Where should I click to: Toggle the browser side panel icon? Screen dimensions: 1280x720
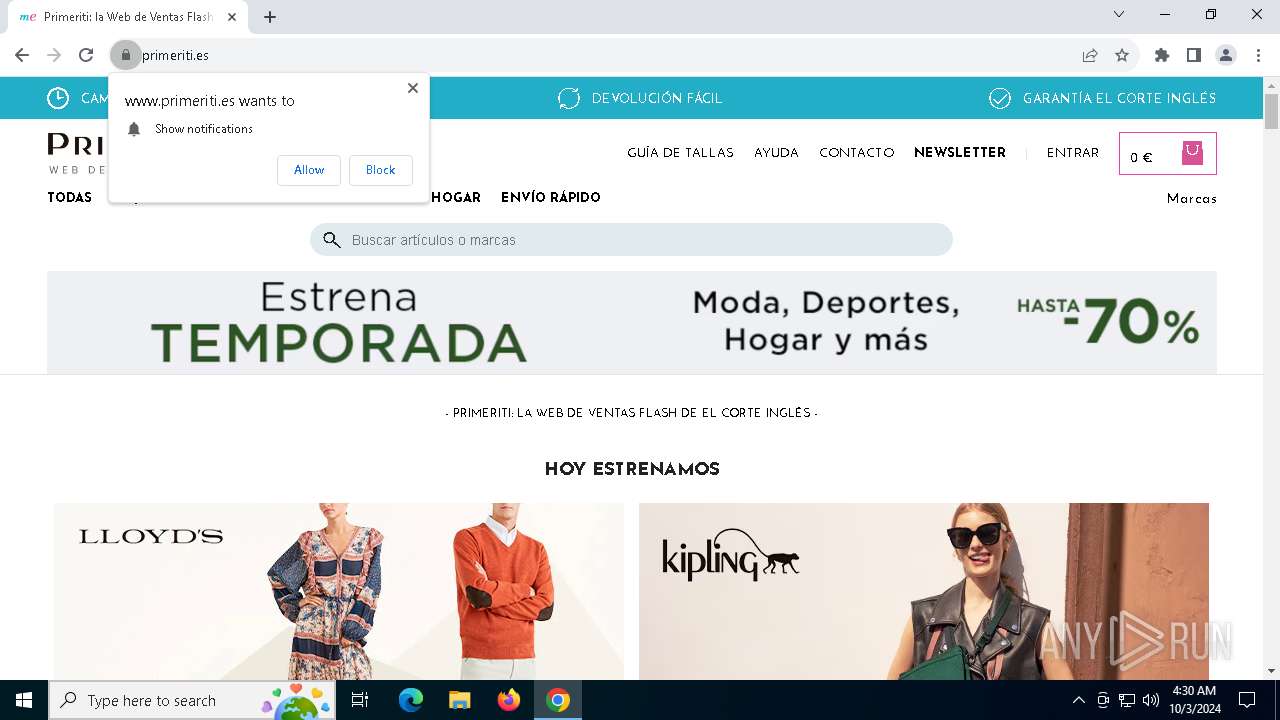1194,55
